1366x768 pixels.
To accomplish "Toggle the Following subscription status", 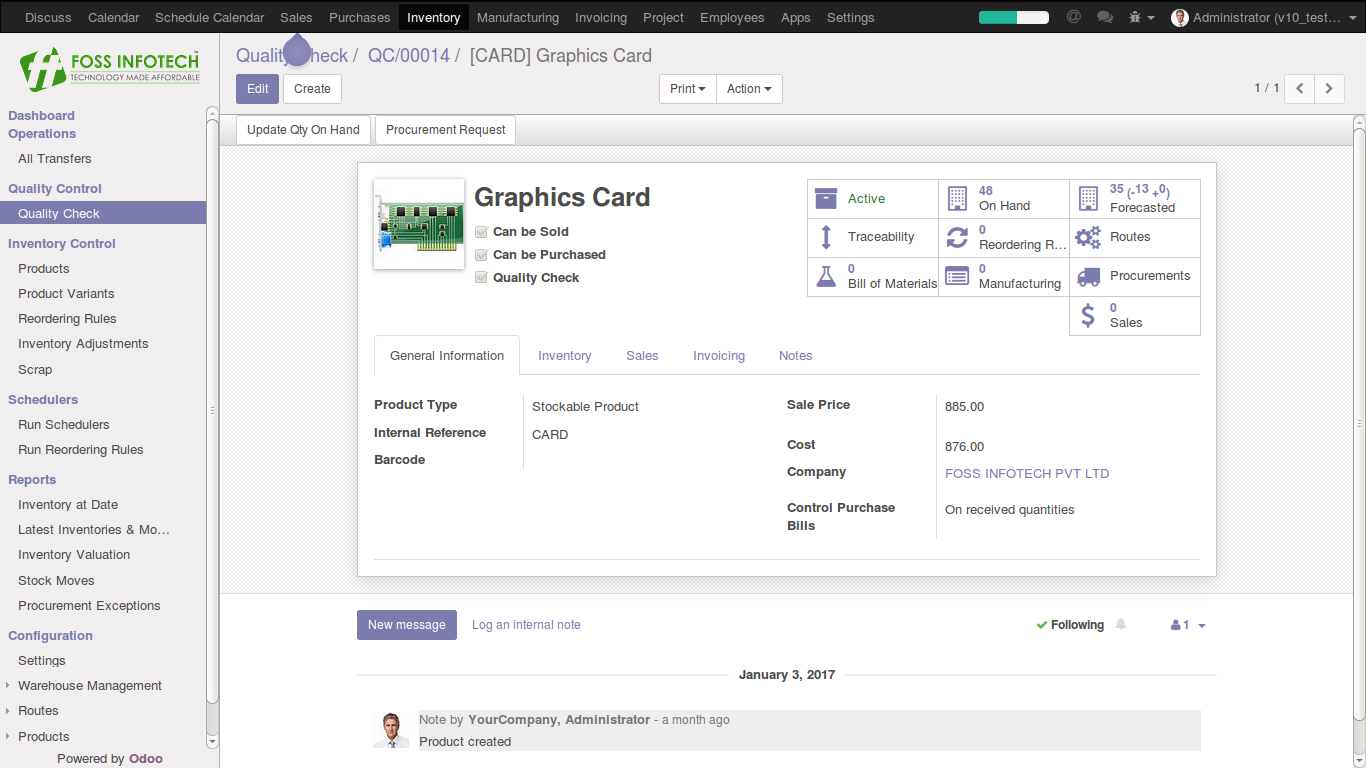I will tap(1070, 625).
